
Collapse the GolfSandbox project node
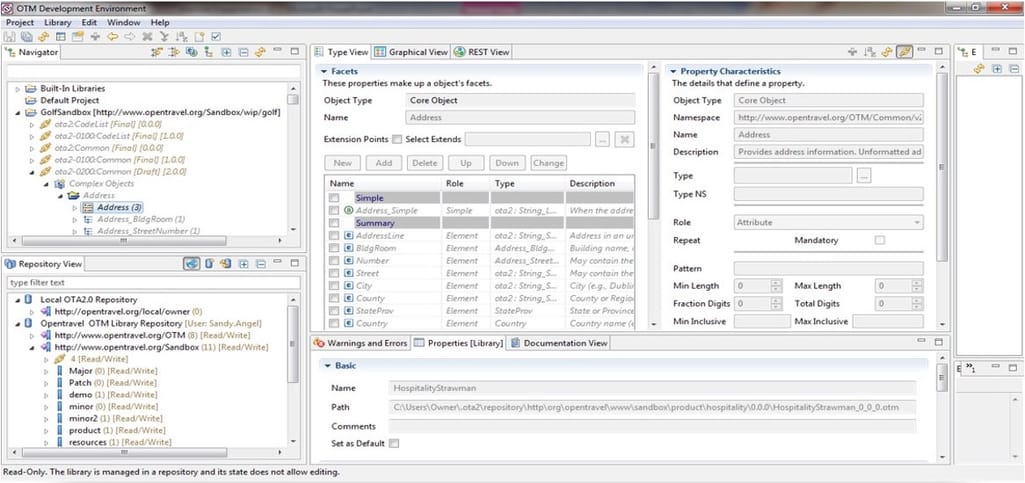[x=16, y=113]
